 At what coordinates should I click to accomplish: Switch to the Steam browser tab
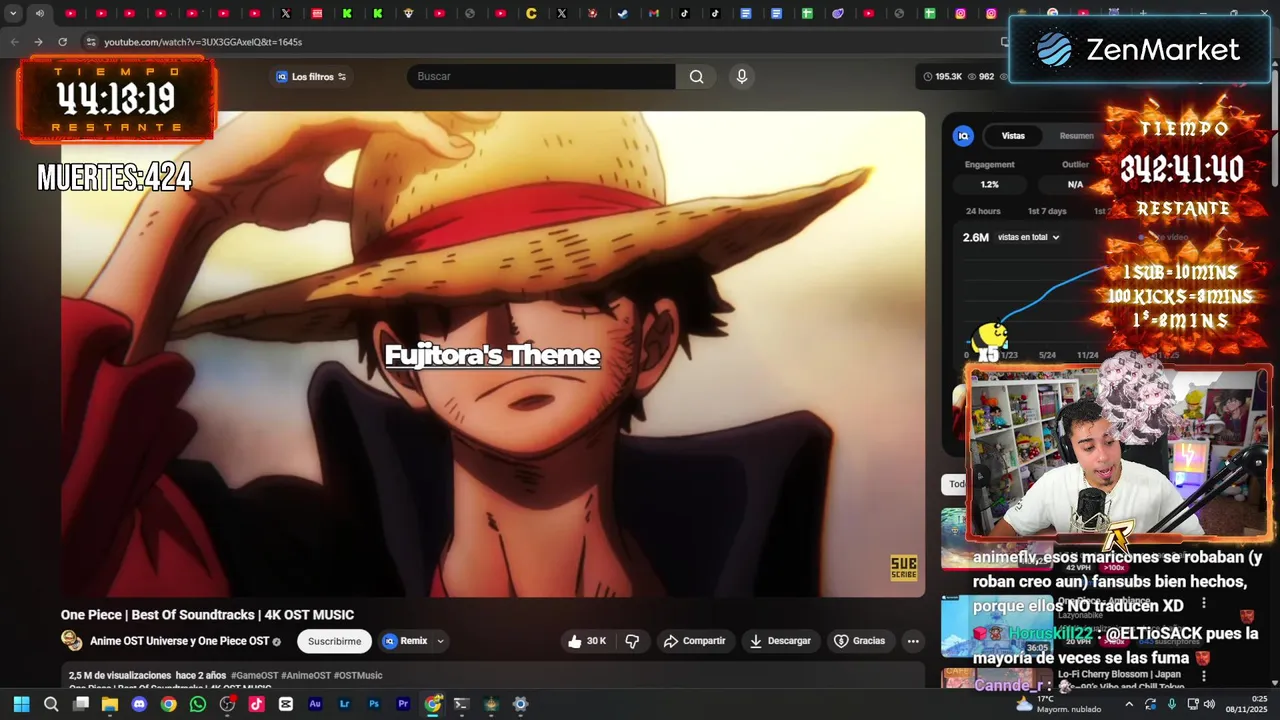coord(622,13)
